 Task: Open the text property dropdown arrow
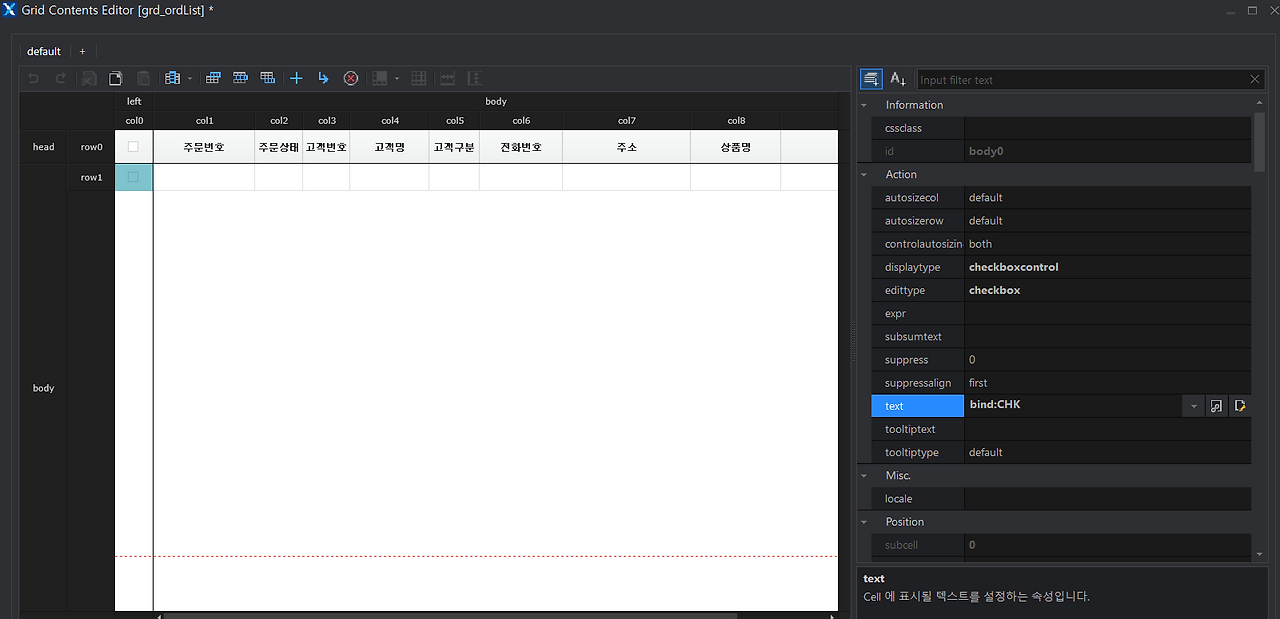coord(1193,405)
